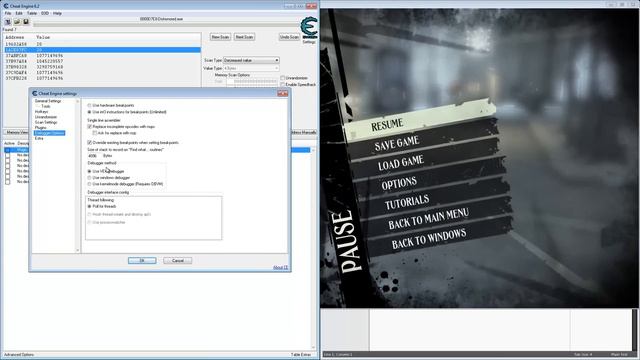Open the Value Type dropdown

point(251,68)
